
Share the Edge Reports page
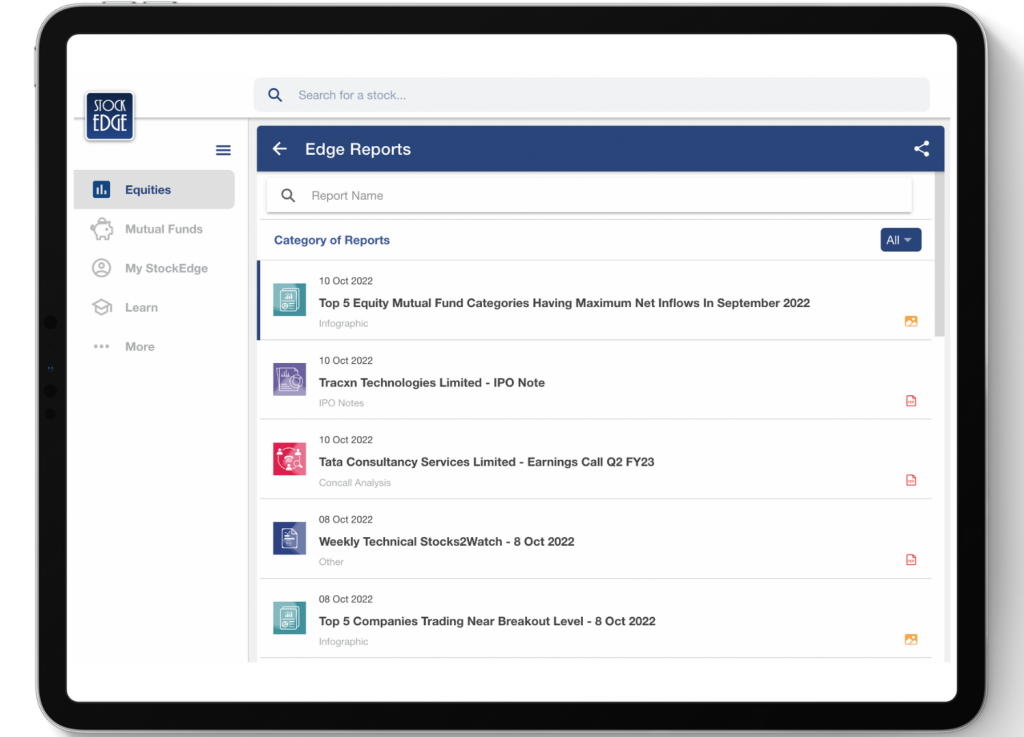[921, 149]
